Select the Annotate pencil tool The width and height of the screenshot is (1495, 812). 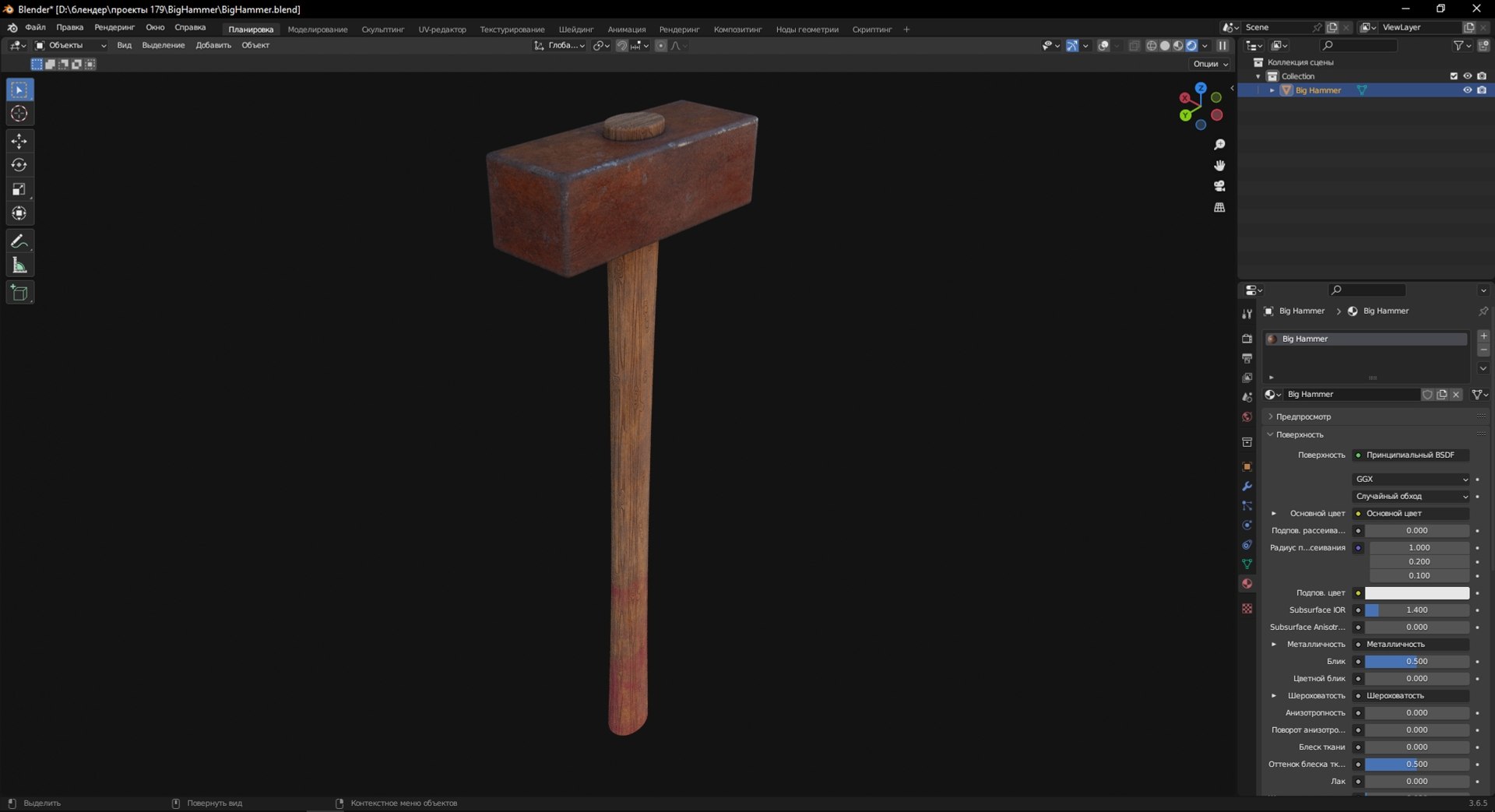click(x=19, y=241)
